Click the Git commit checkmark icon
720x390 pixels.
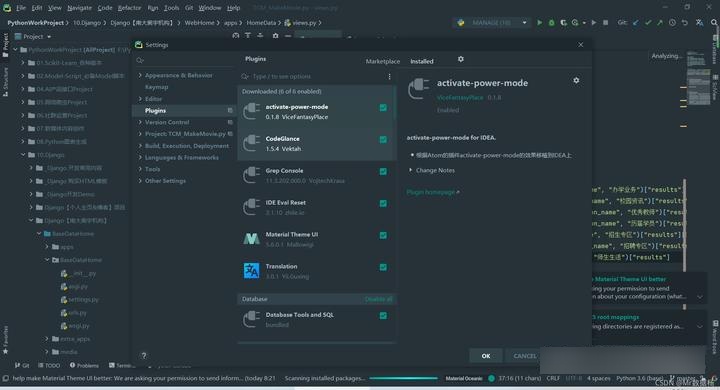pyautogui.click(x=647, y=23)
